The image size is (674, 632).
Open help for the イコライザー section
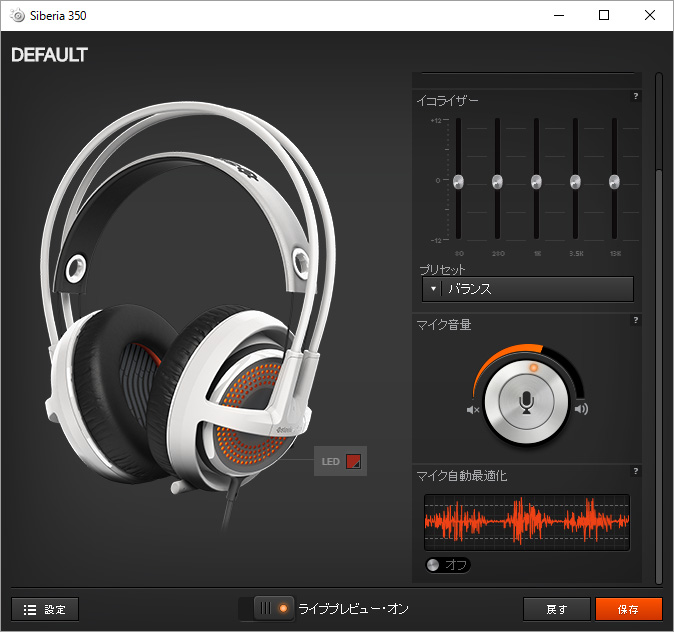tap(636, 96)
